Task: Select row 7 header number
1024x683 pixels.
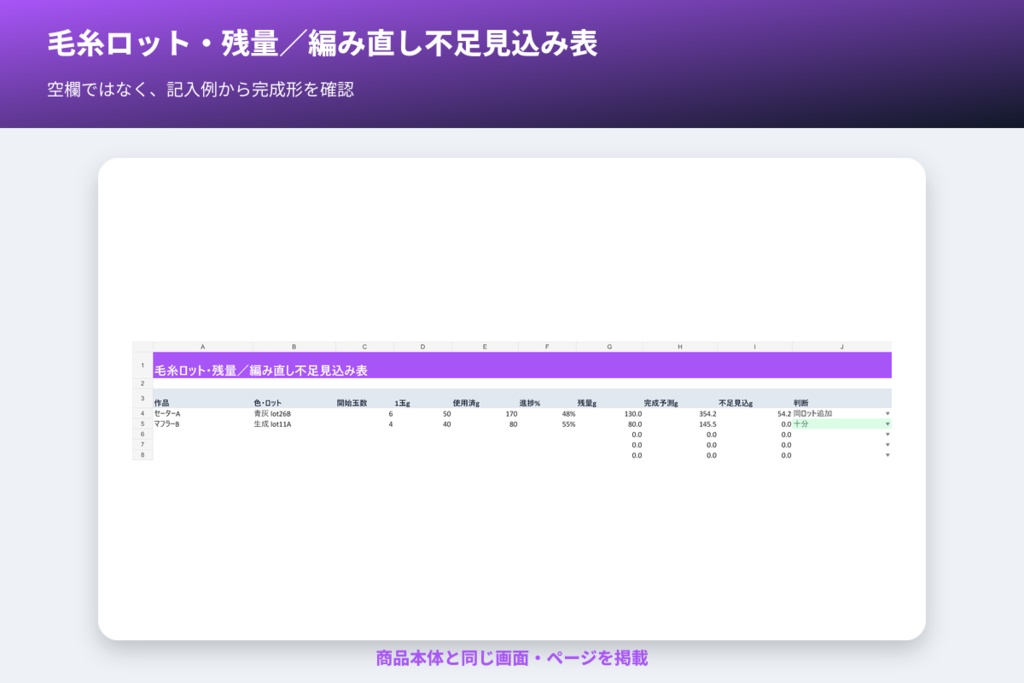Action: tap(142, 445)
